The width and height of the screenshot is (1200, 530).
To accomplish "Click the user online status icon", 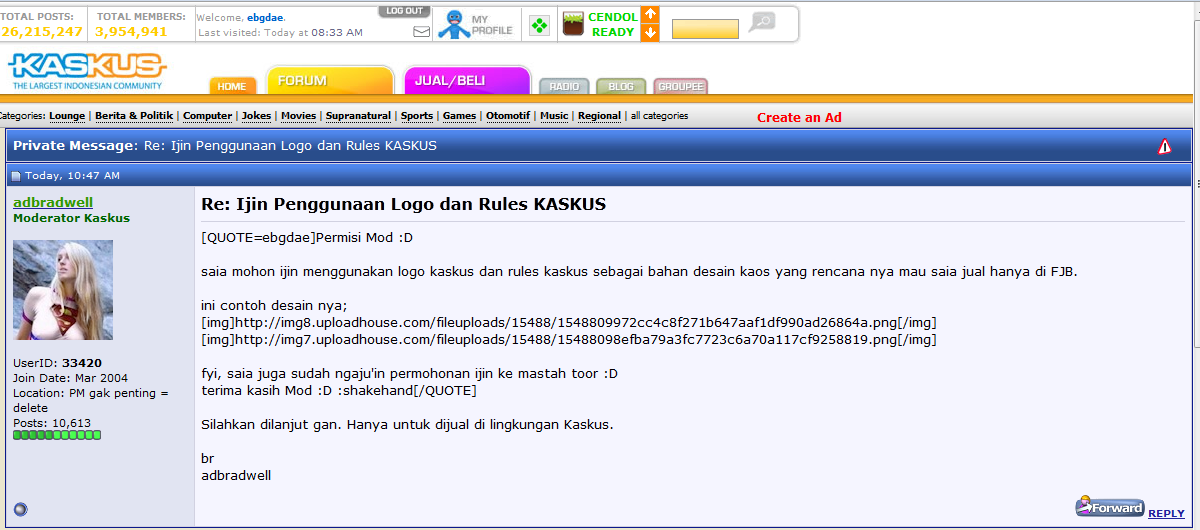I will click(x=20, y=509).
